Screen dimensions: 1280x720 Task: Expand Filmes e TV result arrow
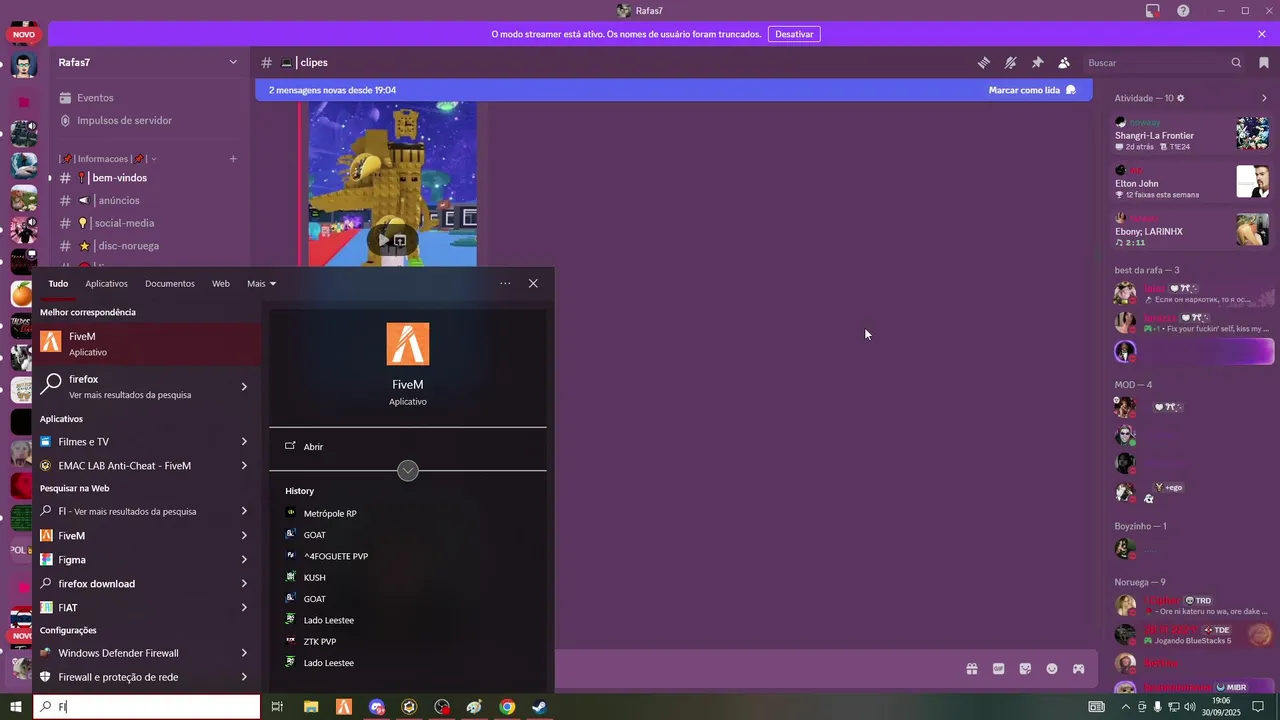click(244, 441)
